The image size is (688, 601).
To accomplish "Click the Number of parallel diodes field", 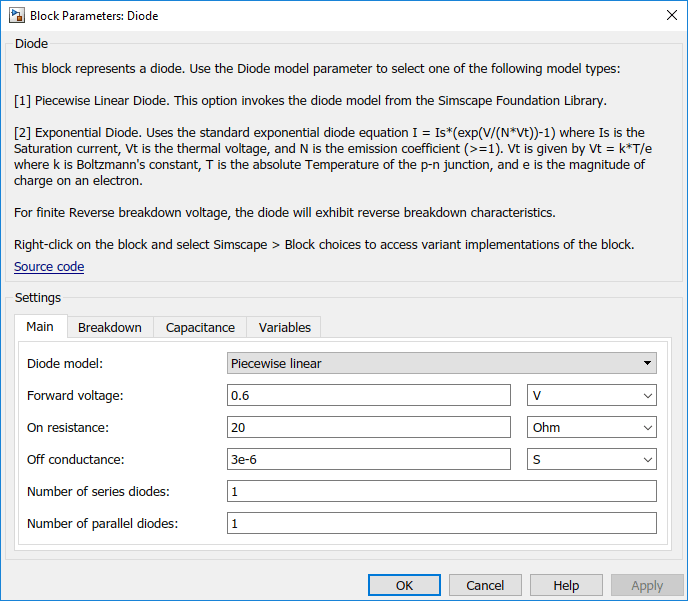I will 442,523.
